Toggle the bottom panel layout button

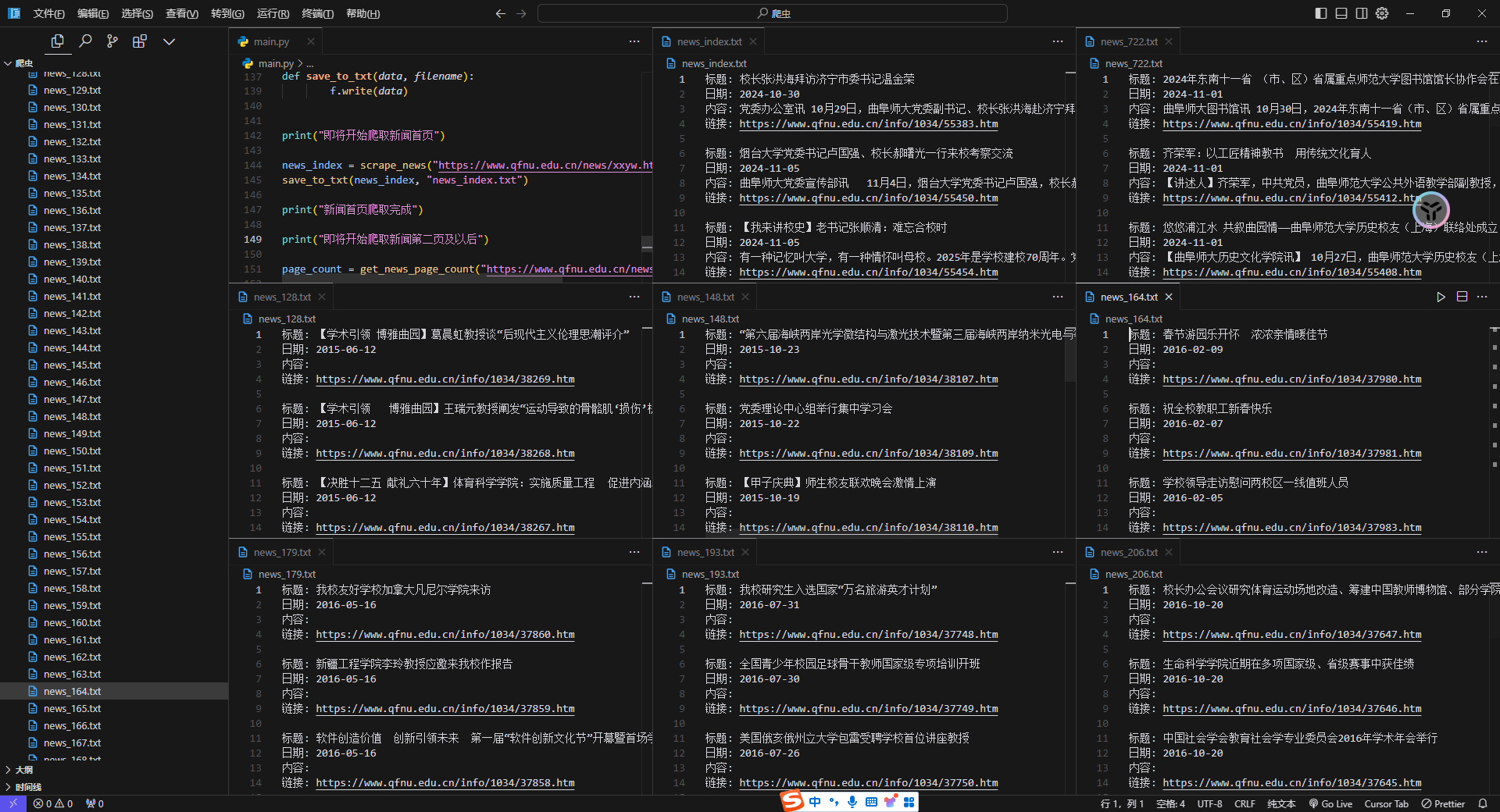[x=1341, y=13]
